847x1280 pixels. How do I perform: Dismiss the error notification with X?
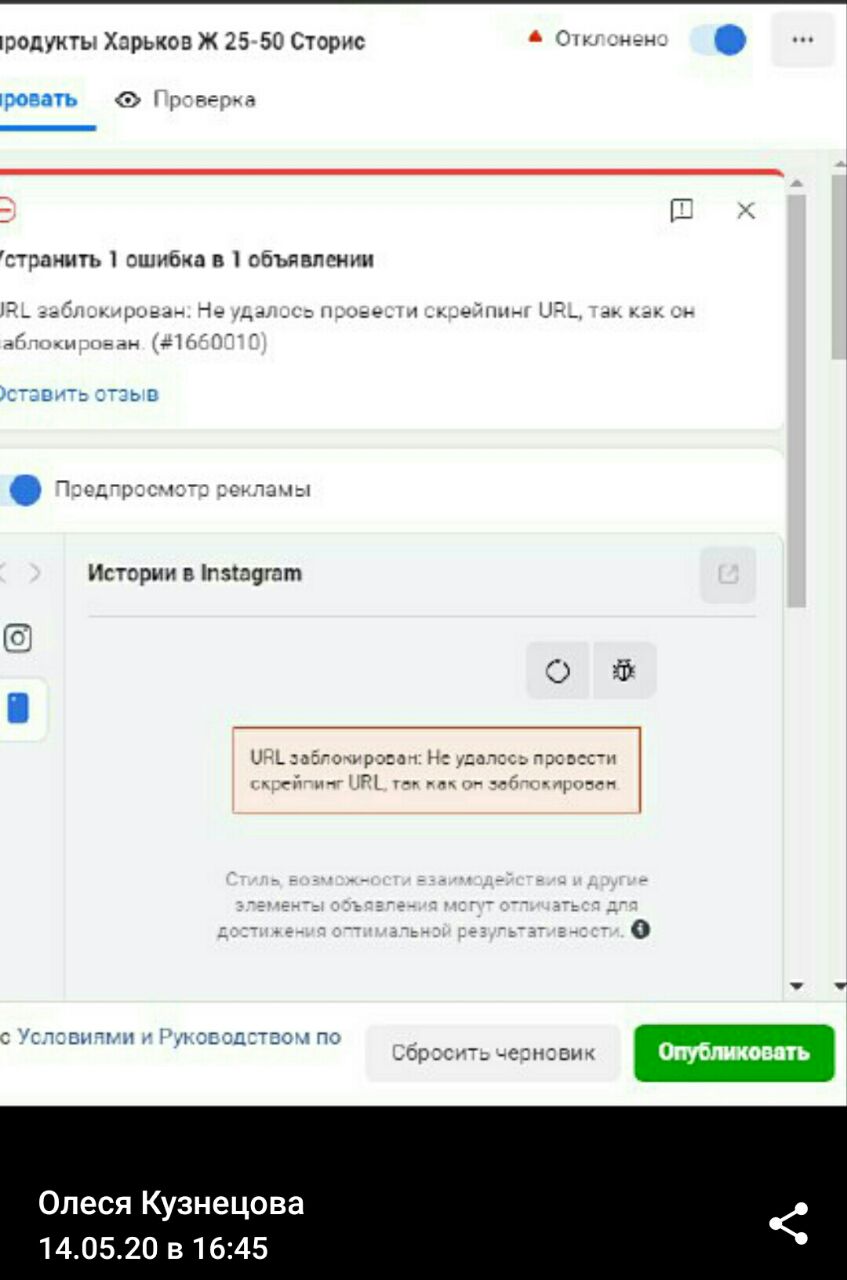746,210
